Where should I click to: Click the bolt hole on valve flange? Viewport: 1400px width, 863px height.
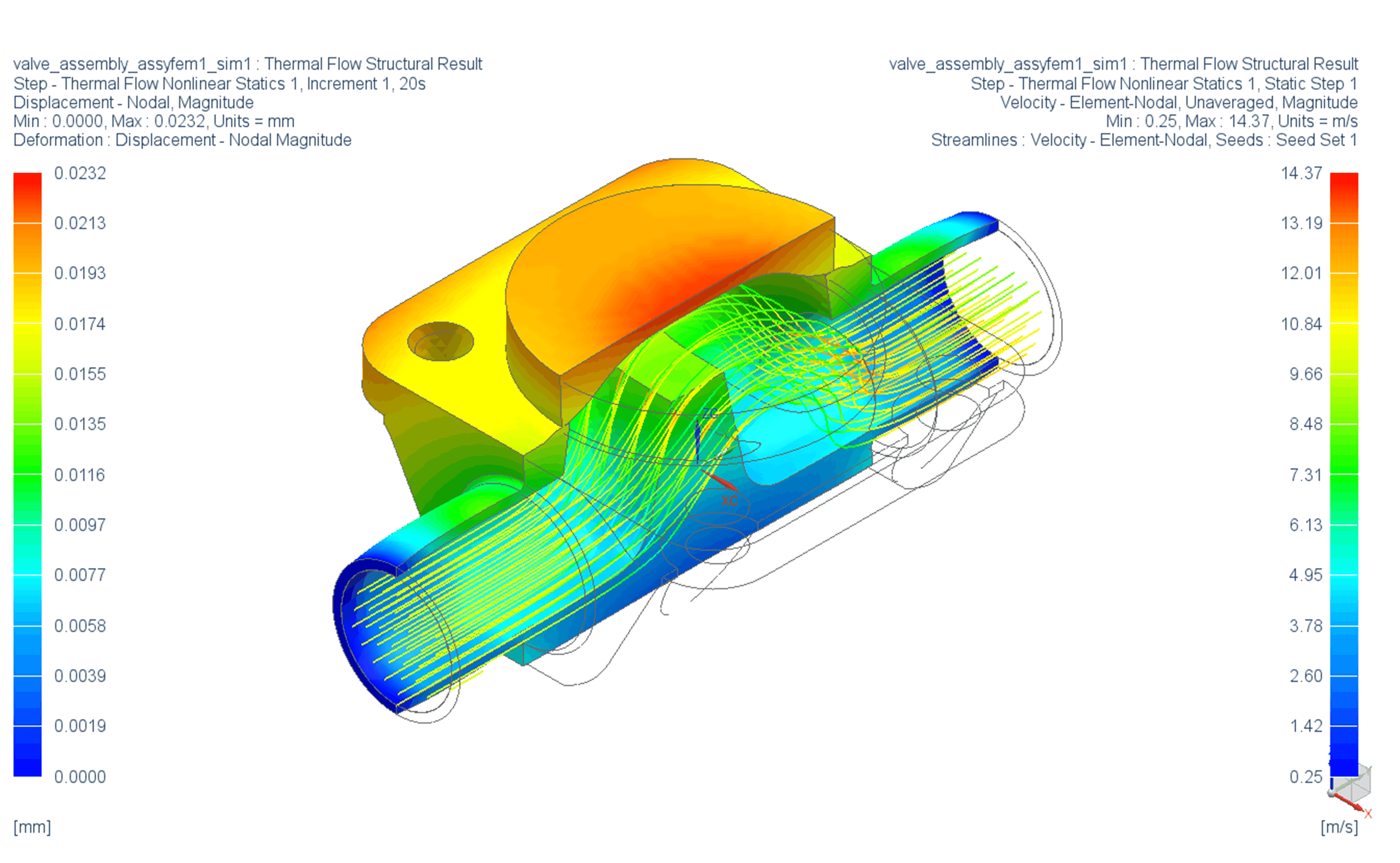tap(440, 341)
